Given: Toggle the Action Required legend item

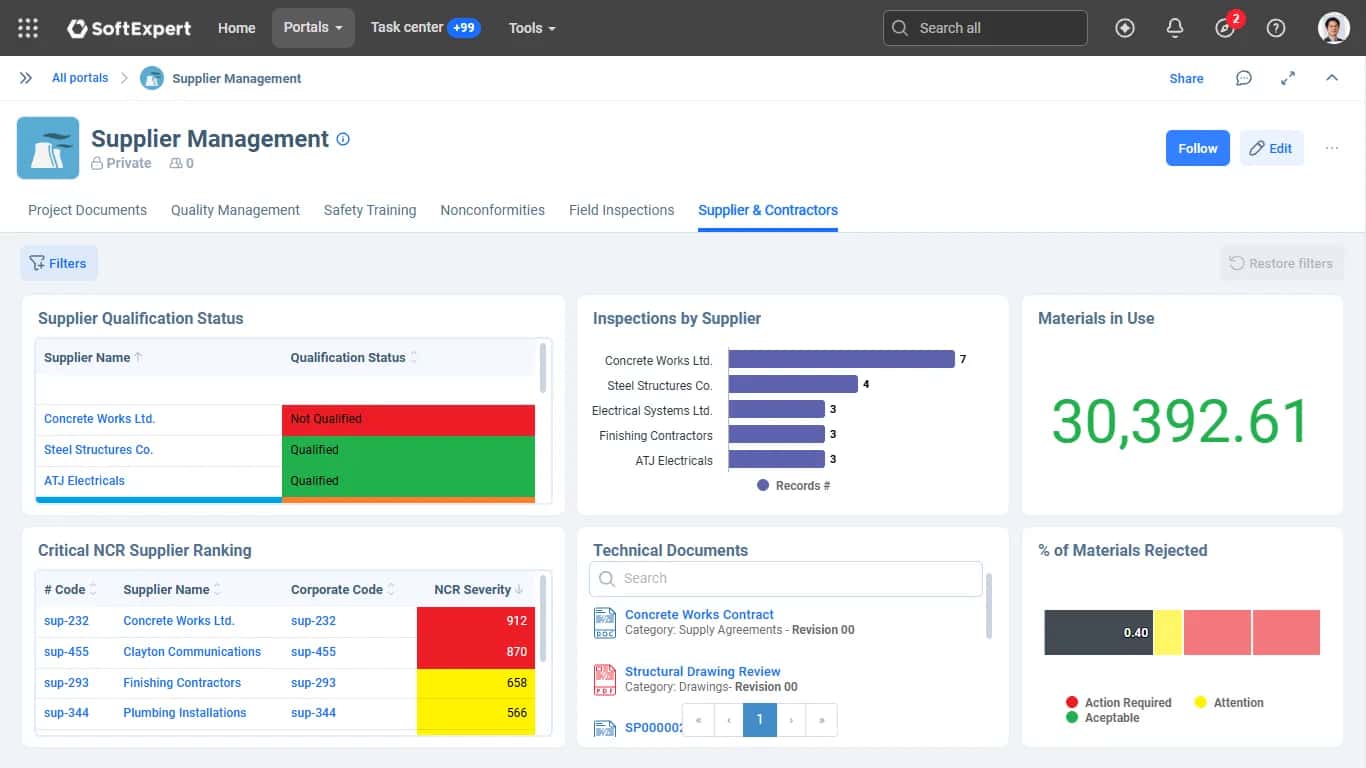Looking at the screenshot, I should pos(1118,703).
